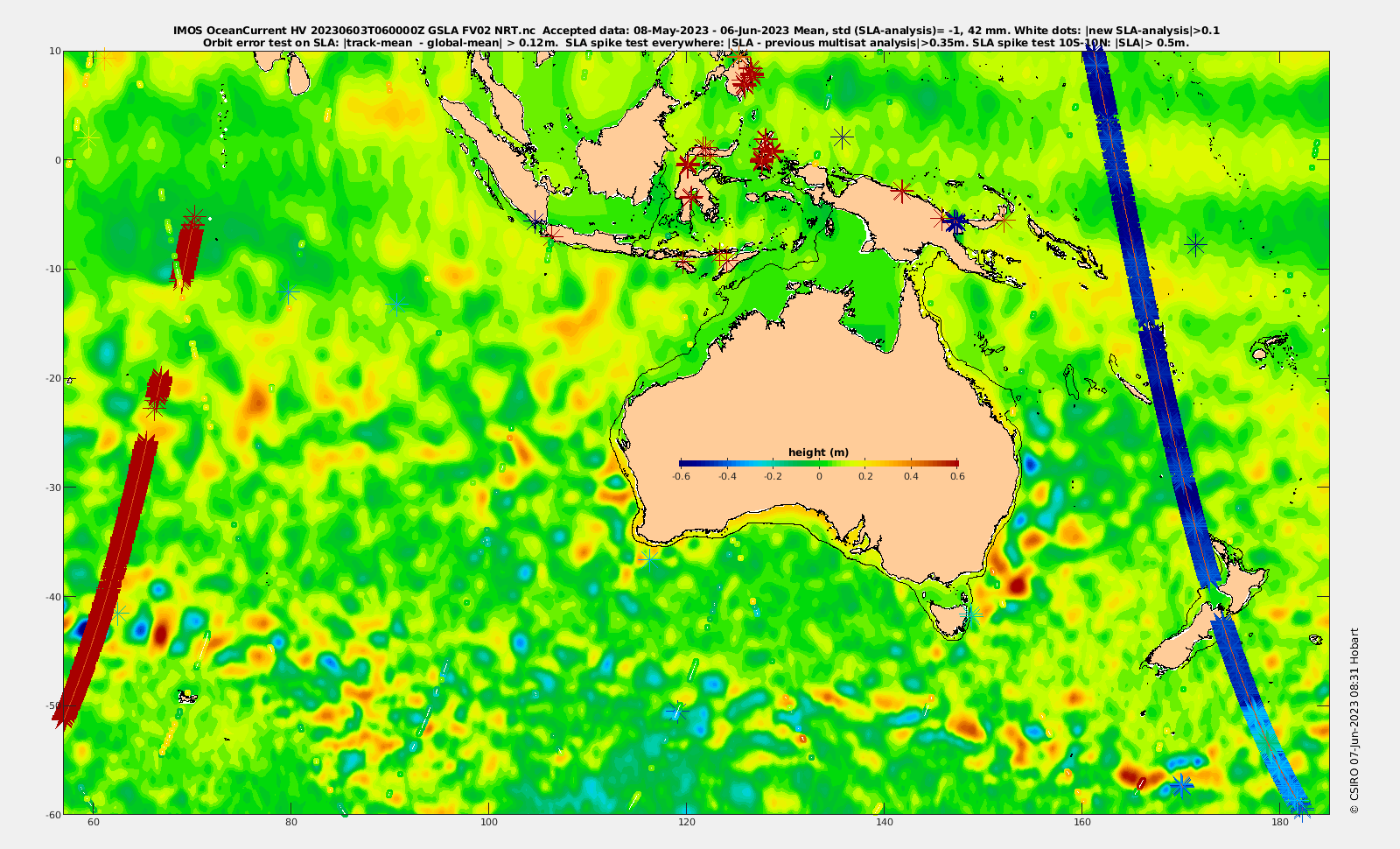Screen dimensions: 1400x849
Task: Click the Orbit error test subtitle line
Action: point(696,42)
